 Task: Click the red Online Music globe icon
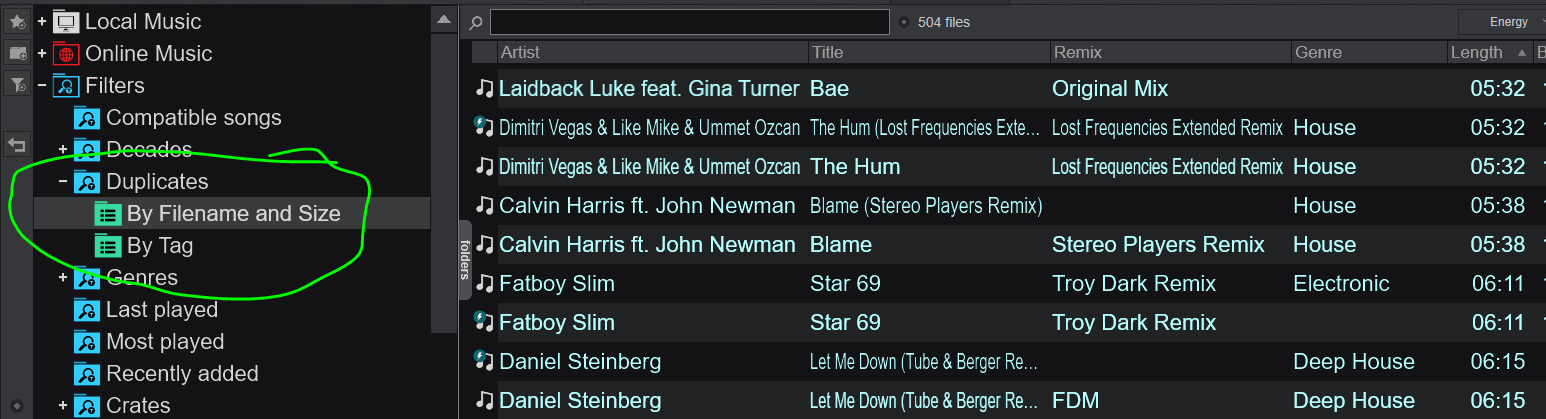point(66,53)
